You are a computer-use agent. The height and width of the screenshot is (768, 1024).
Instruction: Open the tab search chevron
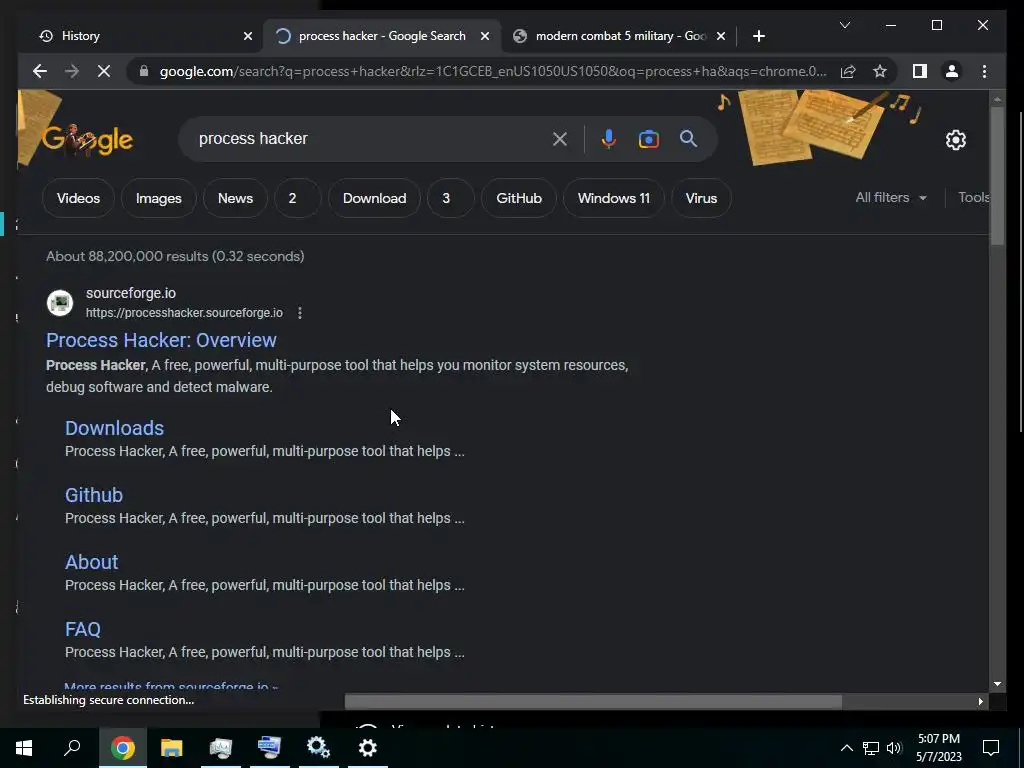point(844,25)
